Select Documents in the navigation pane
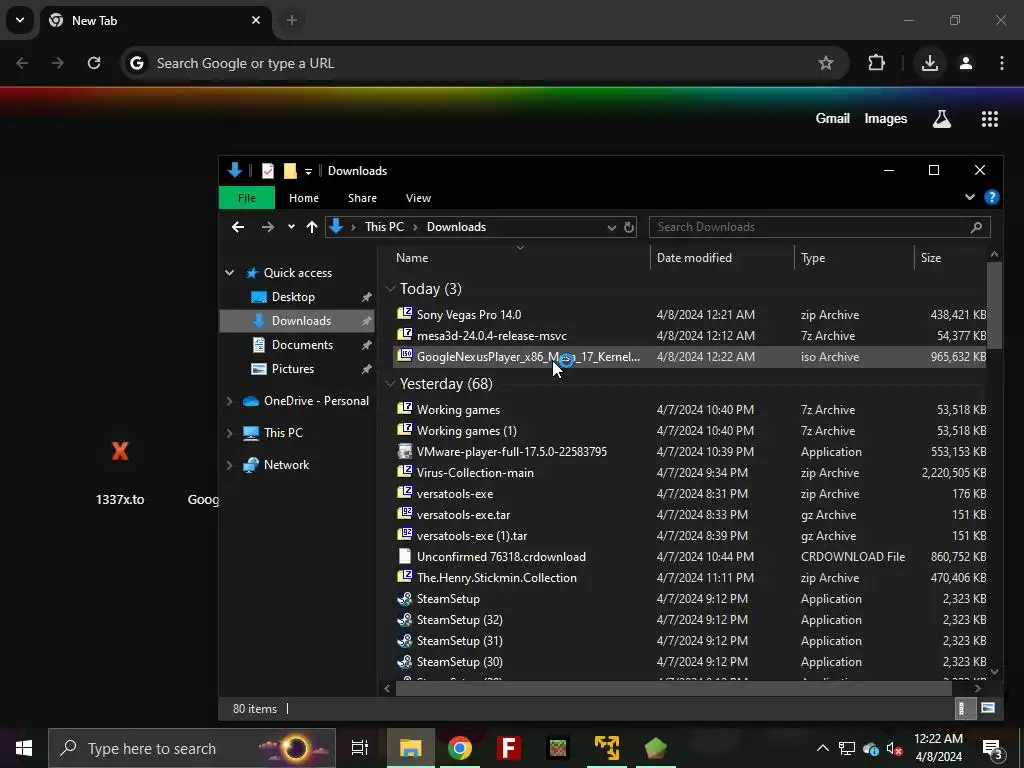This screenshot has height=768, width=1024. pyautogui.click(x=302, y=344)
